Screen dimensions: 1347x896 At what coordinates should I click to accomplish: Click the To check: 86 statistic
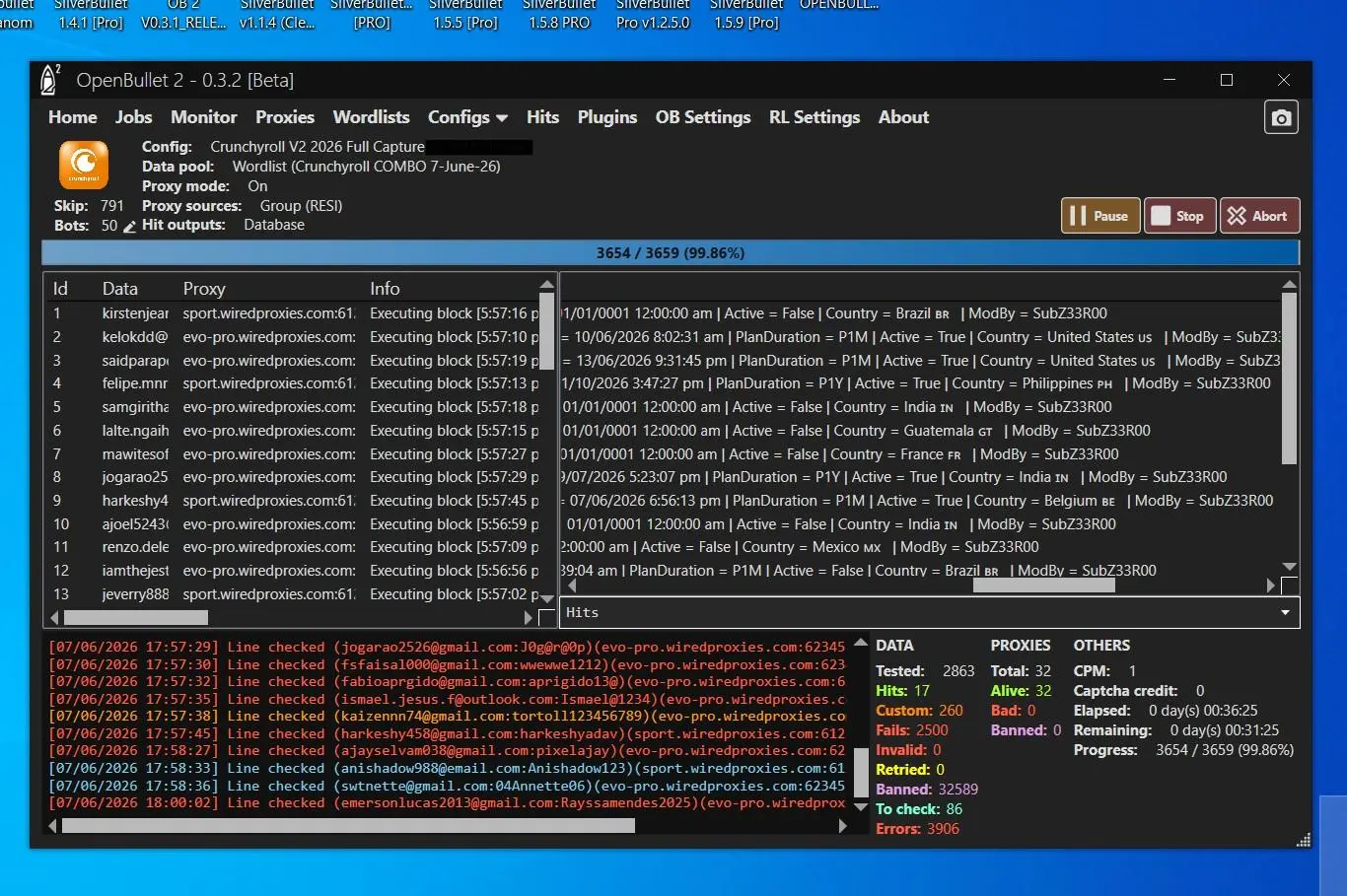coord(919,809)
